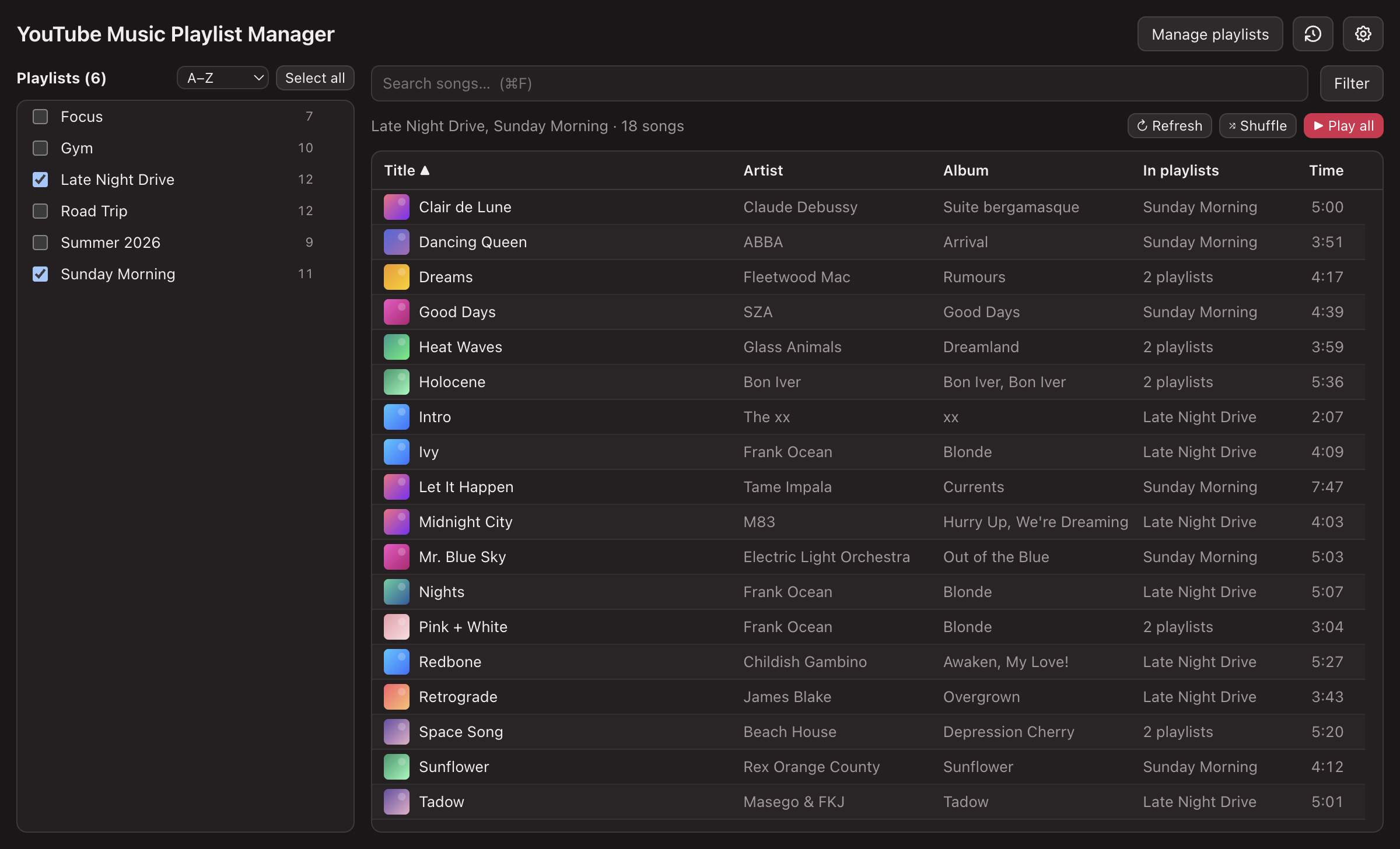
Task: Sort by the In playlists column header
Action: coord(1181,170)
